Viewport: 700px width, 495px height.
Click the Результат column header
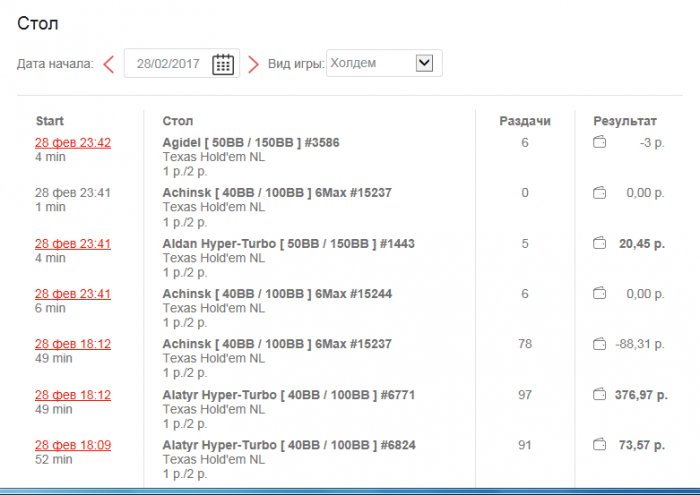(625, 121)
